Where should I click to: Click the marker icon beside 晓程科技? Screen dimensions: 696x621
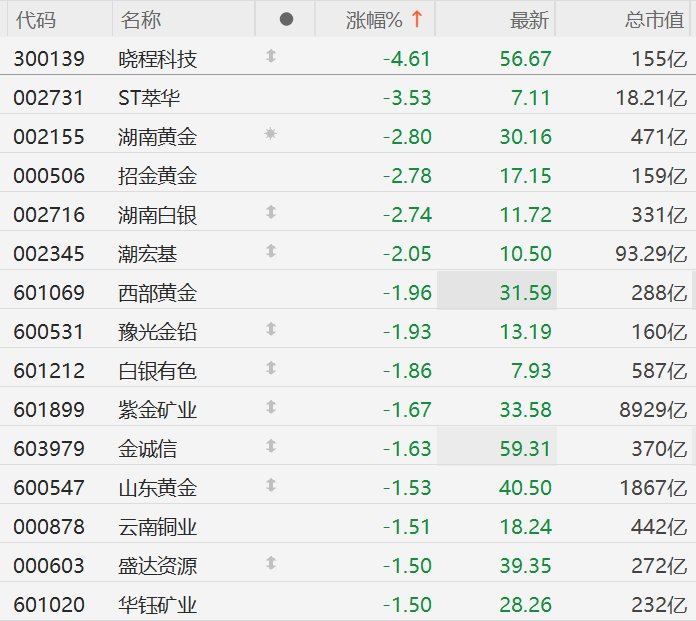point(270,57)
